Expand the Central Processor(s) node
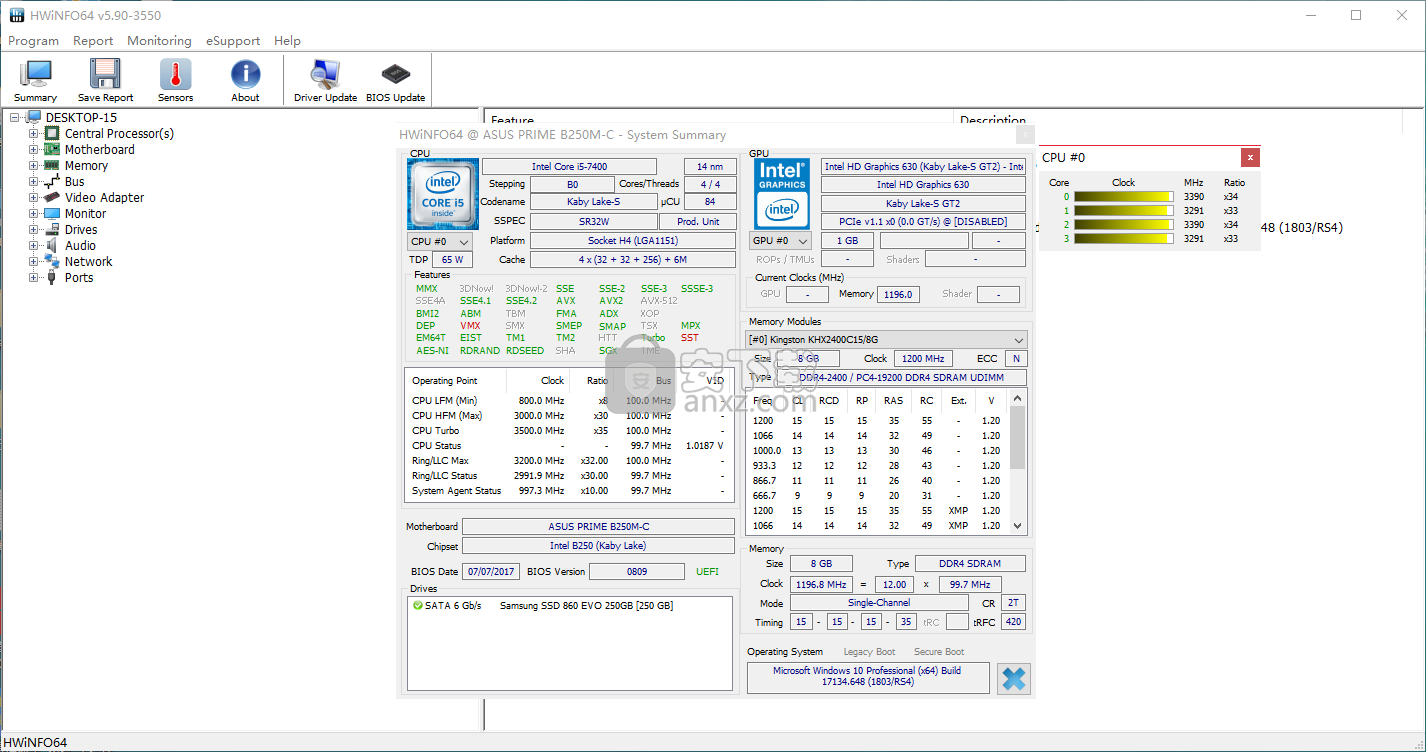Image resolution: width=1426 pixels, height=752 pixels. click(34, 134)
